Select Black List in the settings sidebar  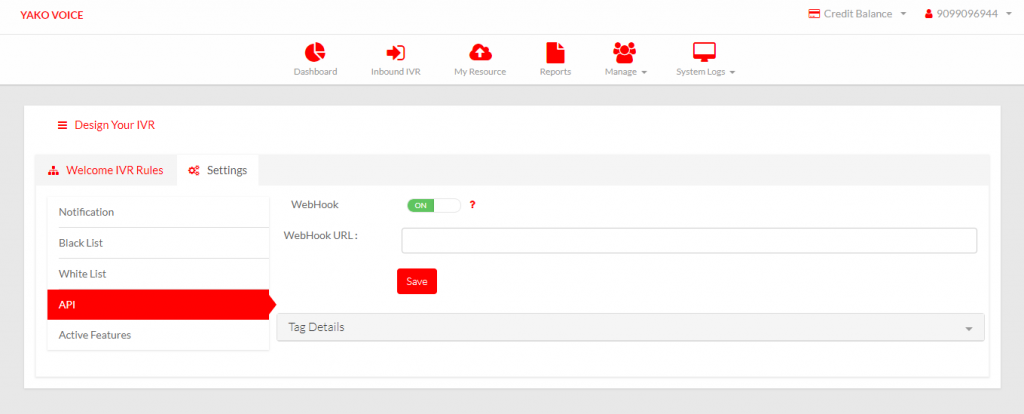(x=158, y=243)
